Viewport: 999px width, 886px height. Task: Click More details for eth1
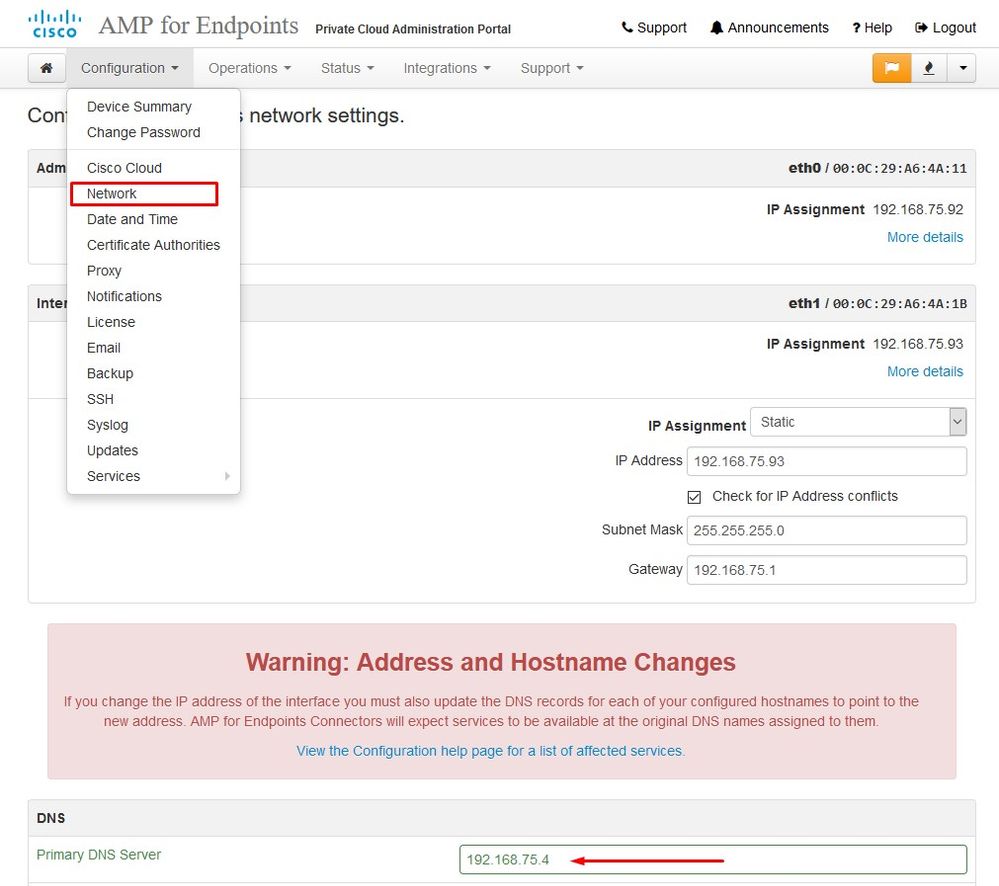coord(924,371)
